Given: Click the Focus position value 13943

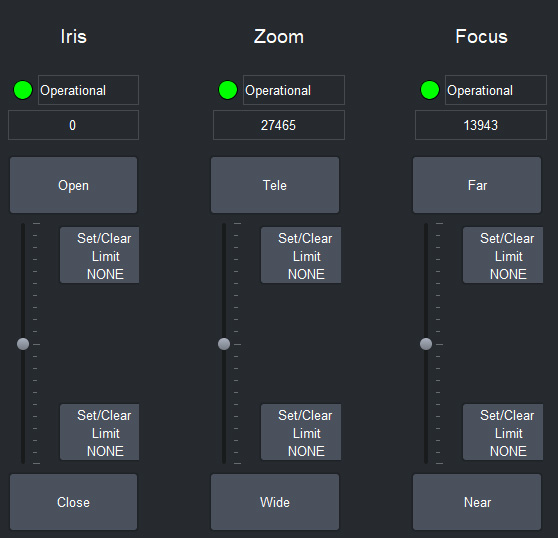Looking at the screenshot, I should pyautogui.click(x=481, y=125).
